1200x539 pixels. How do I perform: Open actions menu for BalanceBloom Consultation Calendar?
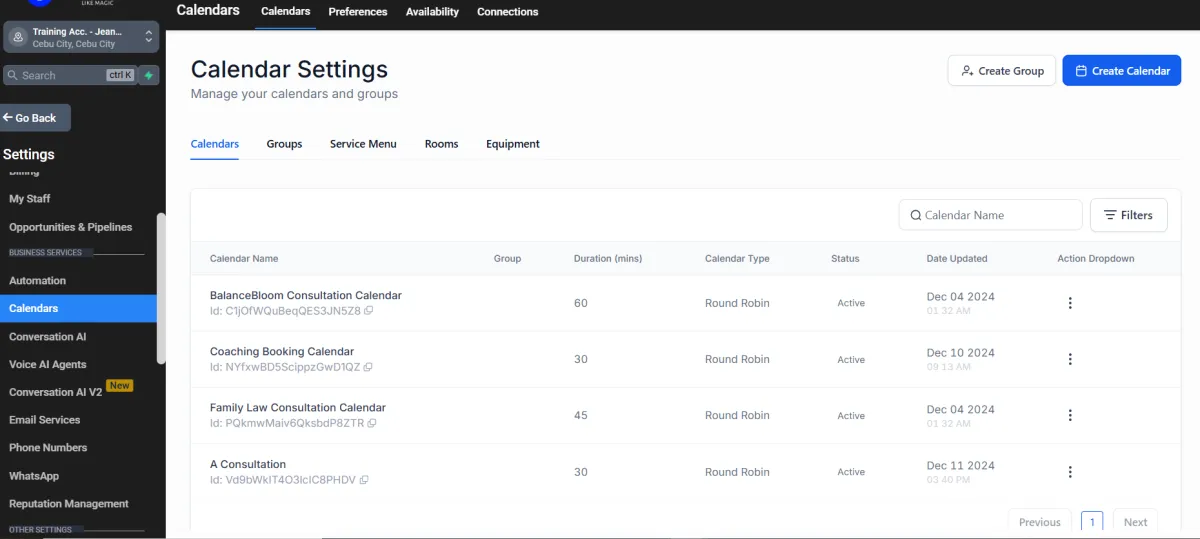pyautogui.click(x=1070, y=303)
